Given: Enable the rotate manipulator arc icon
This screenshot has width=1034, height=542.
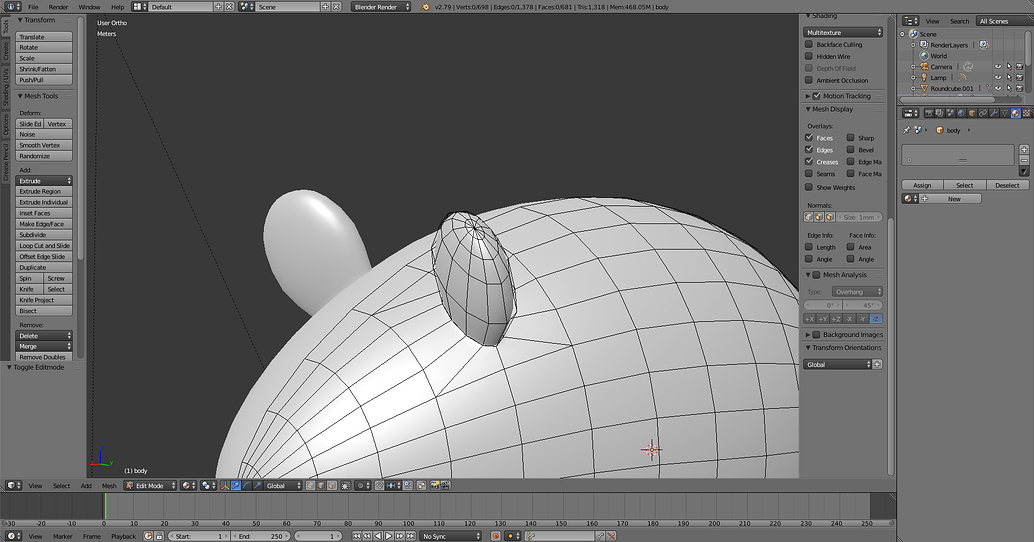Looking at the screenshot, I should point(247,485).
